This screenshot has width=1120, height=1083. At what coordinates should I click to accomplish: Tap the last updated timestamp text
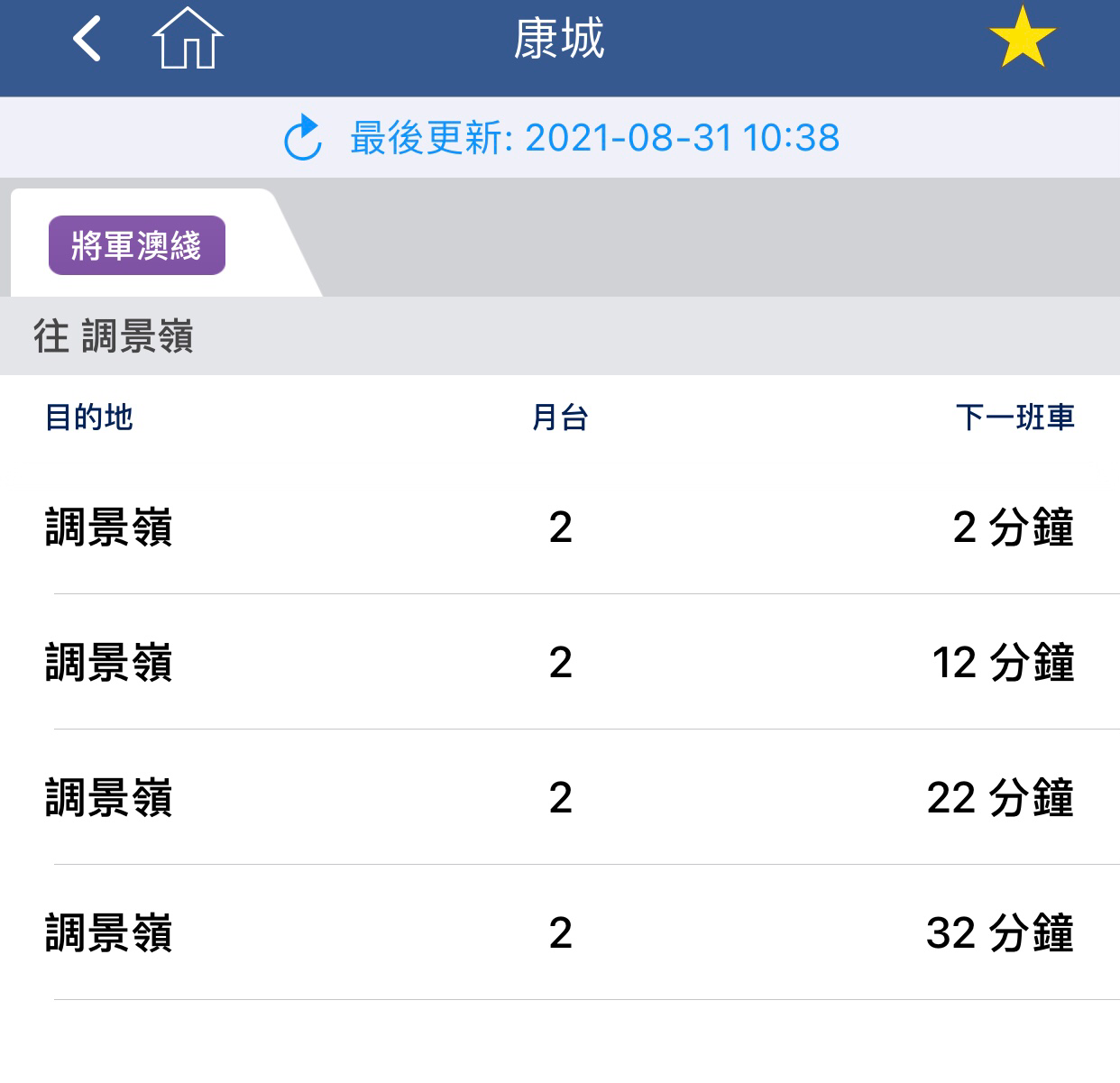point(594,138)
